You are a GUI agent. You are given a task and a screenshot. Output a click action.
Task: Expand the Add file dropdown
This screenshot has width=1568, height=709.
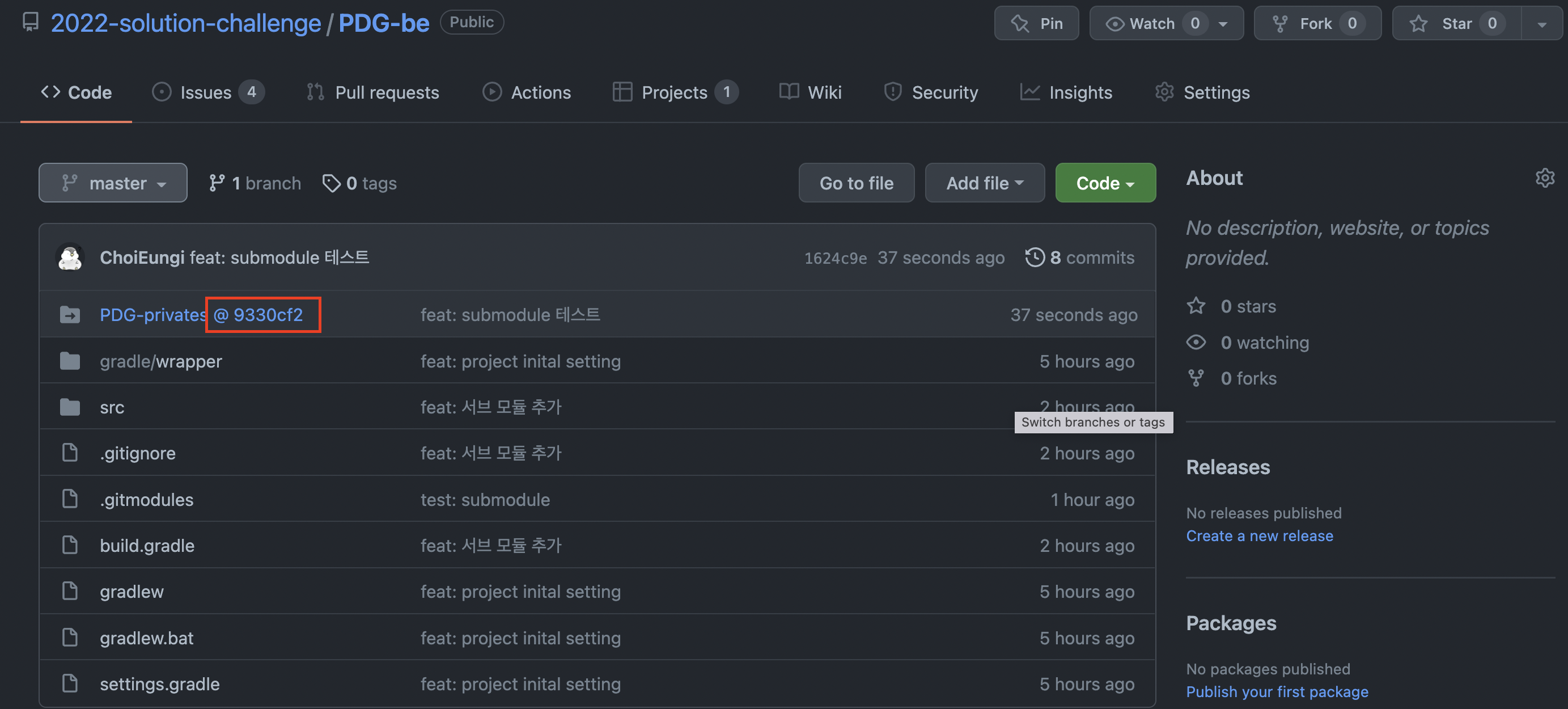click(984, 183)
